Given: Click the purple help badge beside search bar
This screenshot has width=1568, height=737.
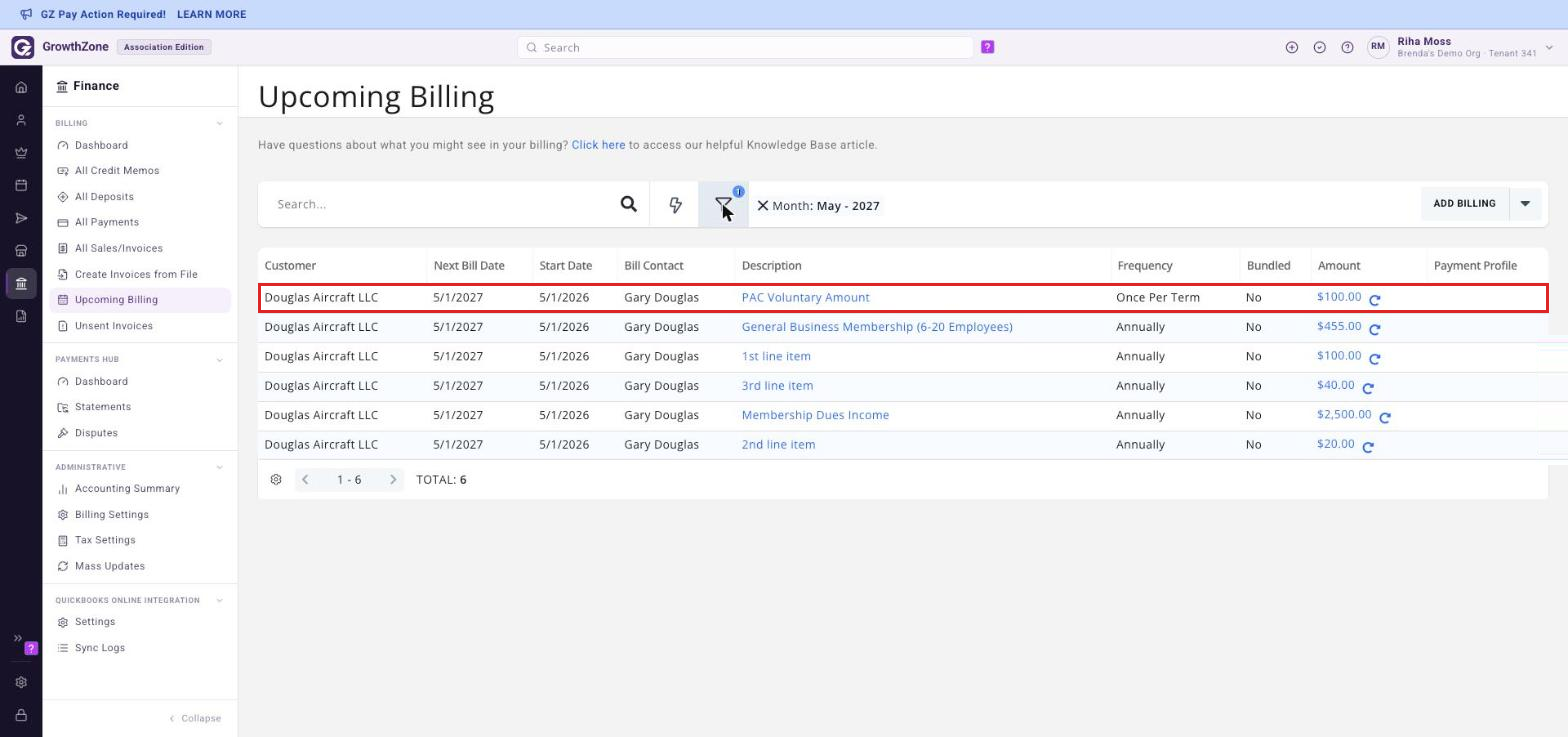Looking at the screenshot, I should tap(987, 47).
